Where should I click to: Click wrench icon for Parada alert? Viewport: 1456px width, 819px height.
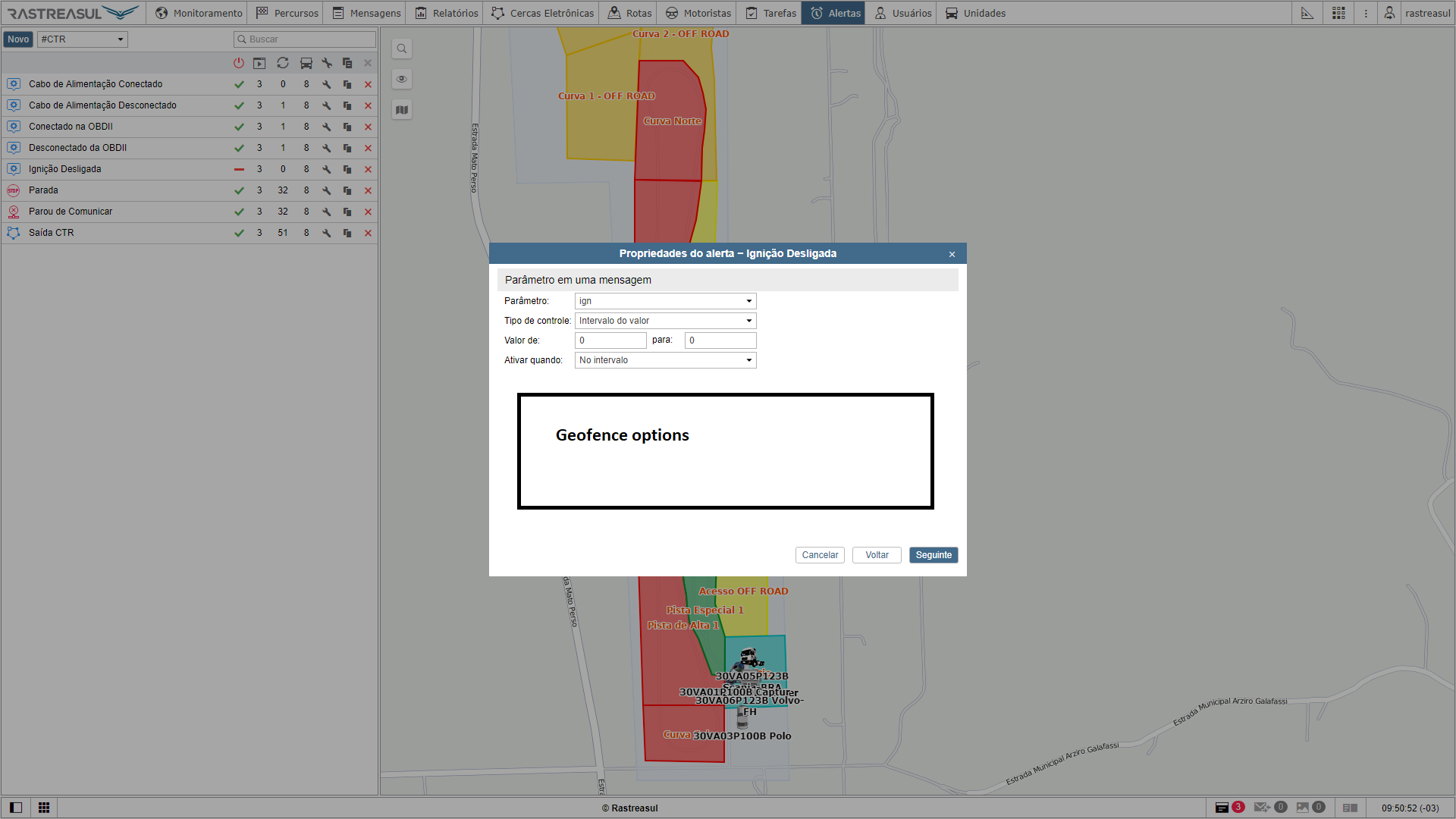click(x=326, y=190)
